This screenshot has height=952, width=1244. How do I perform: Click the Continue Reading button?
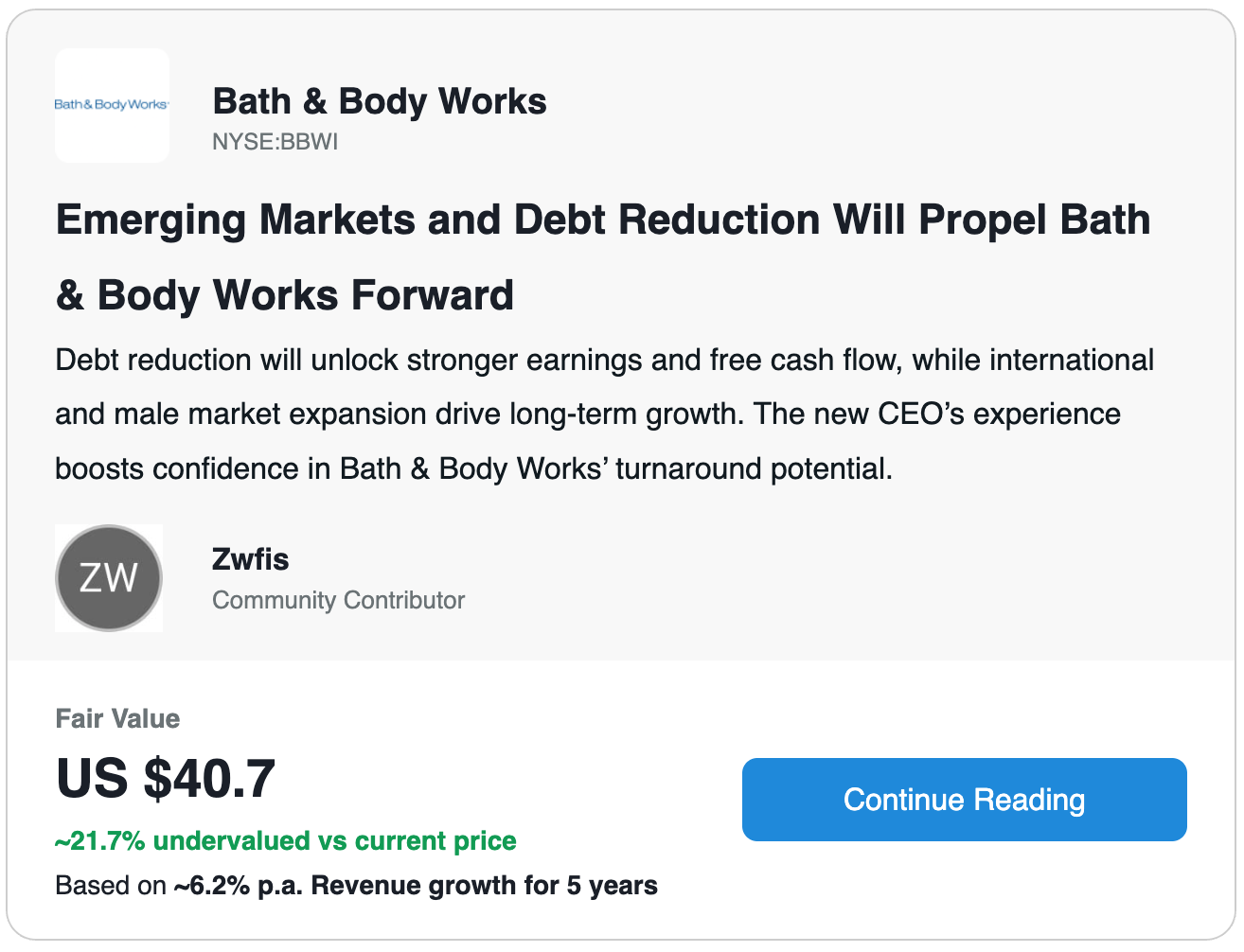point(964,800)
